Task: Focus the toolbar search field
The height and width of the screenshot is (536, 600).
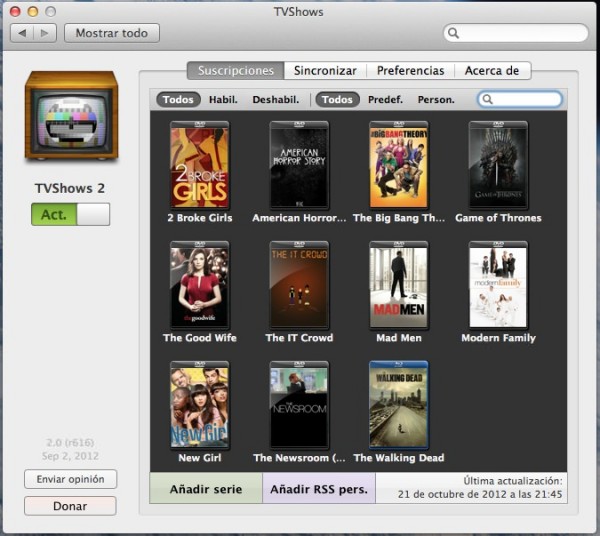Action: [516, 33]
